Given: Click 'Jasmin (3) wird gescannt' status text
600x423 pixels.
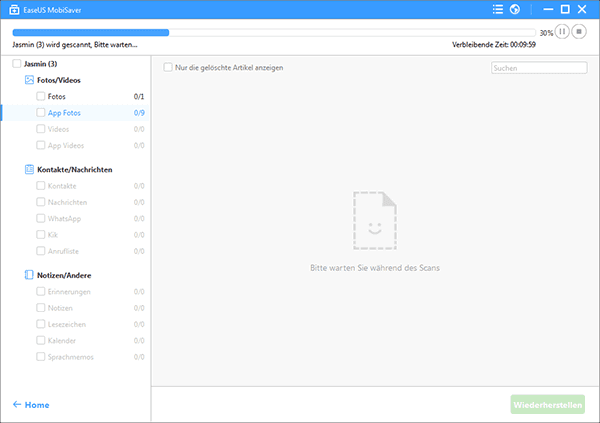Looking at the screenshot, I should [75, 45].
